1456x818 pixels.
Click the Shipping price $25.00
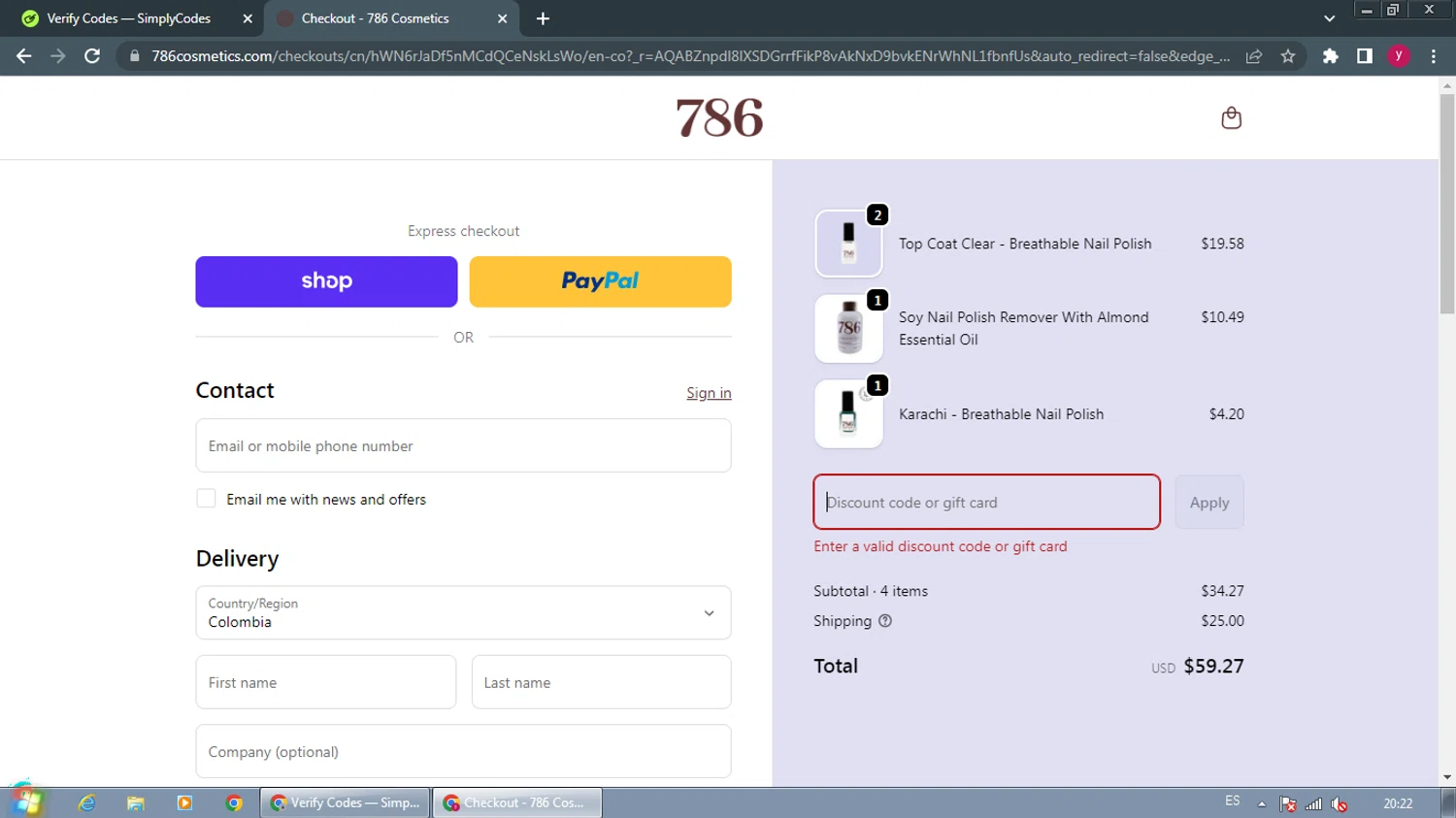click(x=1222, y=621)
